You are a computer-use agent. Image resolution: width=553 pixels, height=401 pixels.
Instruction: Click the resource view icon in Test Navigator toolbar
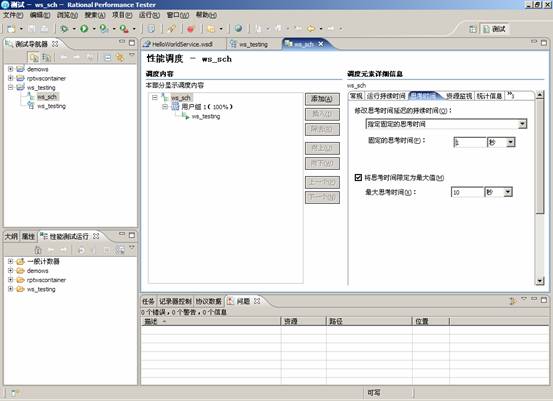[46, 57]
